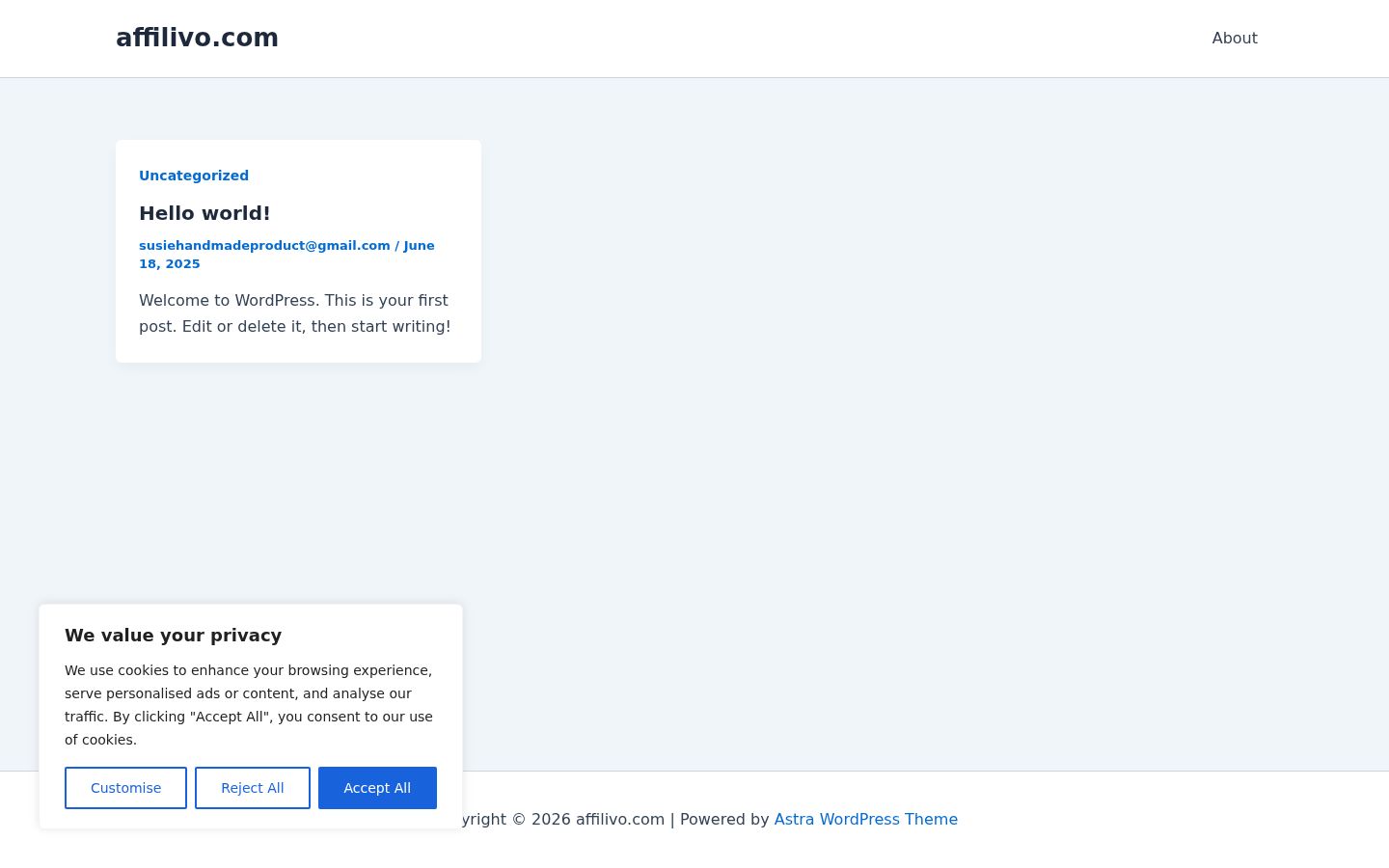This screenshot has height=868, width=1389.
Task: Open the Hello world! post title
Action: [x=204, y=213]
